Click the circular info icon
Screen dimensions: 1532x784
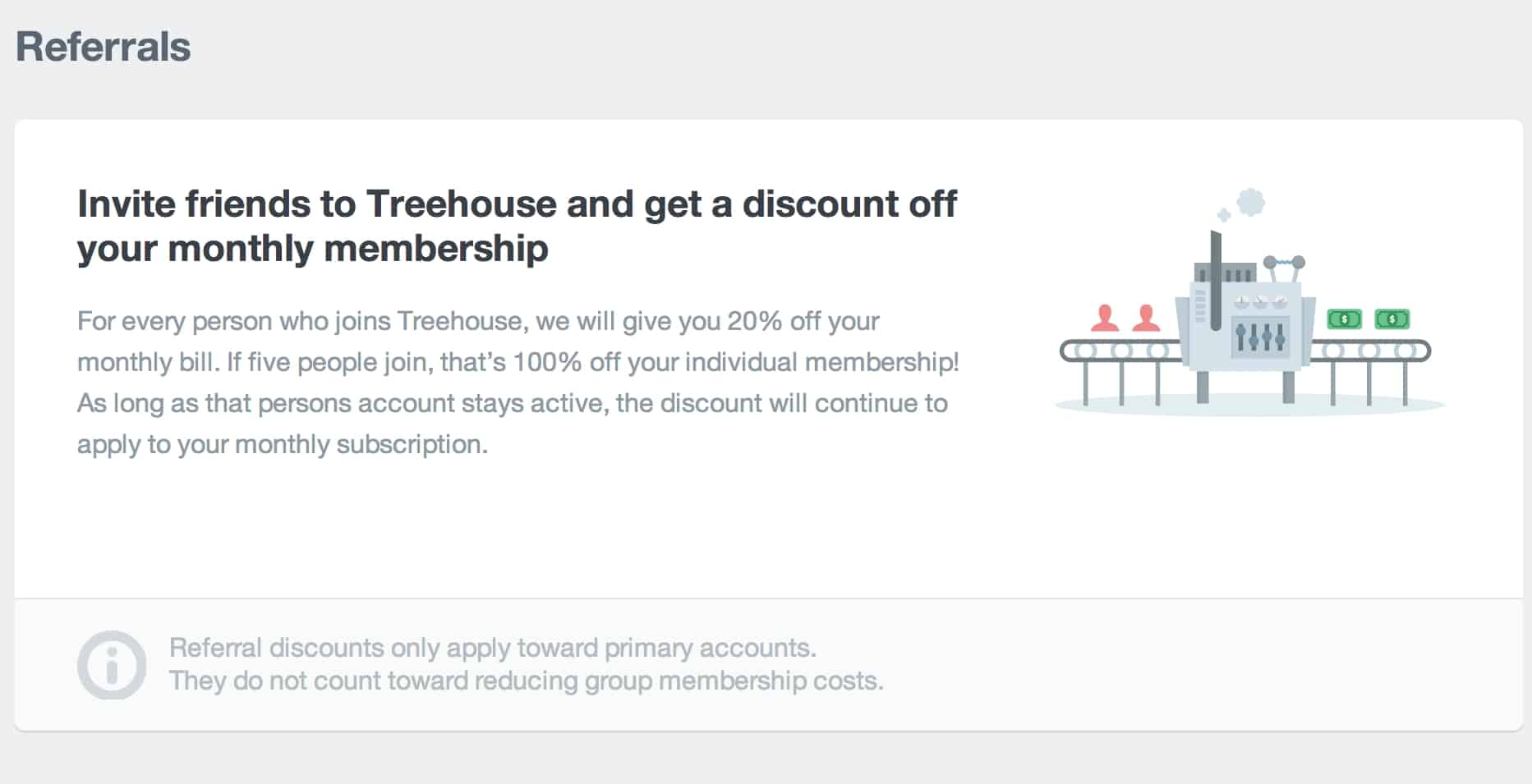[x=112, y=665]
